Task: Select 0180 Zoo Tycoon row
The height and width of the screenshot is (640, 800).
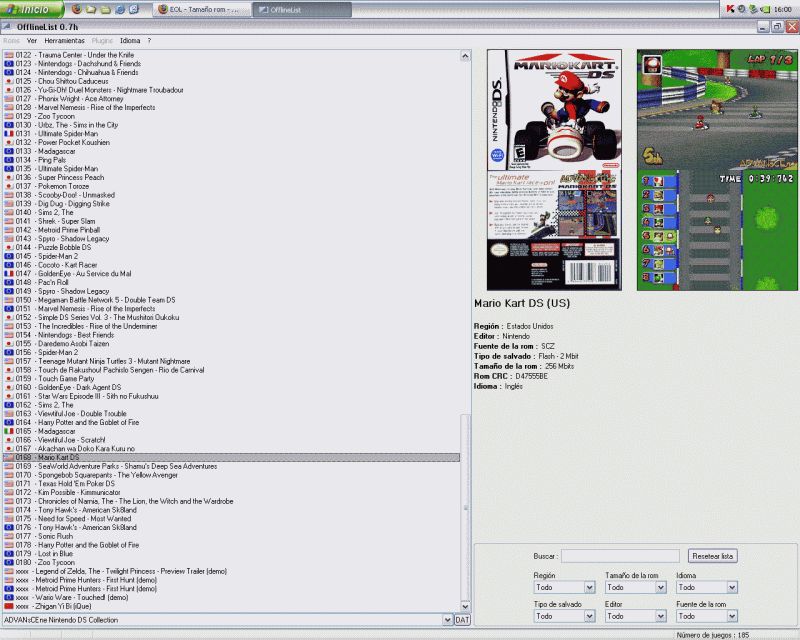Action: click(231, 562)
